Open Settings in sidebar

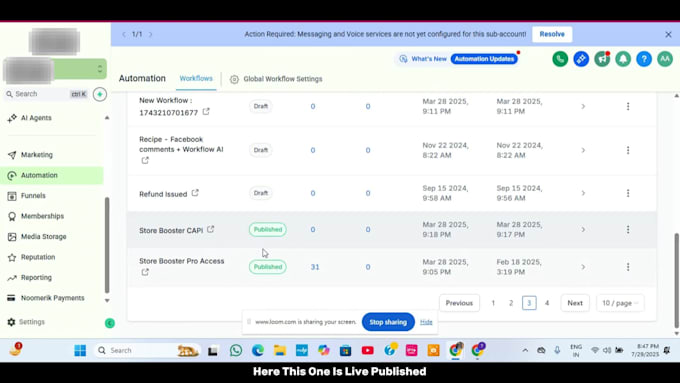pyautogui.click(x=26, y=322)
